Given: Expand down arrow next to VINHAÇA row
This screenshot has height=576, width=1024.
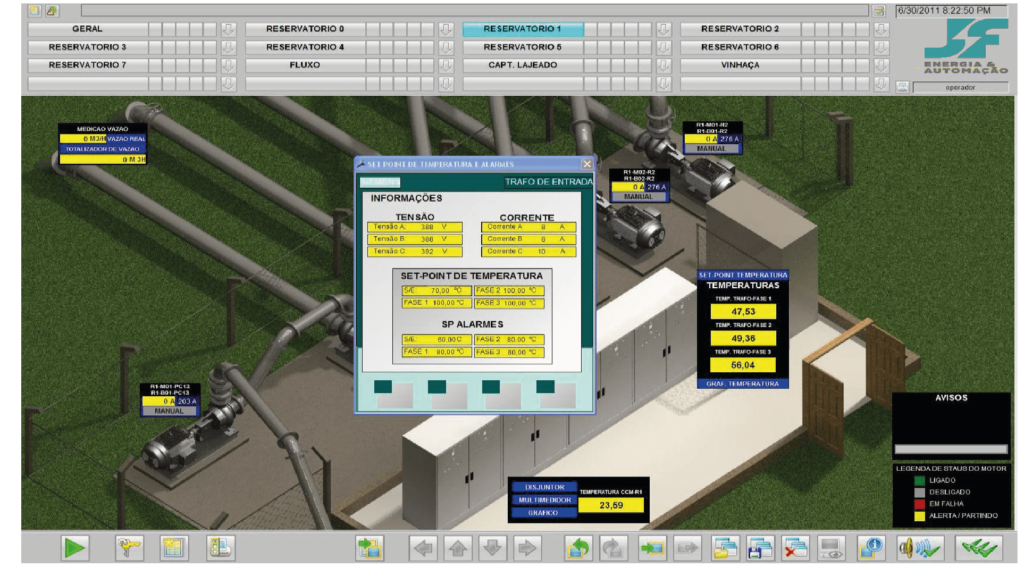Looking at the screenshot, I should (881, 65).
